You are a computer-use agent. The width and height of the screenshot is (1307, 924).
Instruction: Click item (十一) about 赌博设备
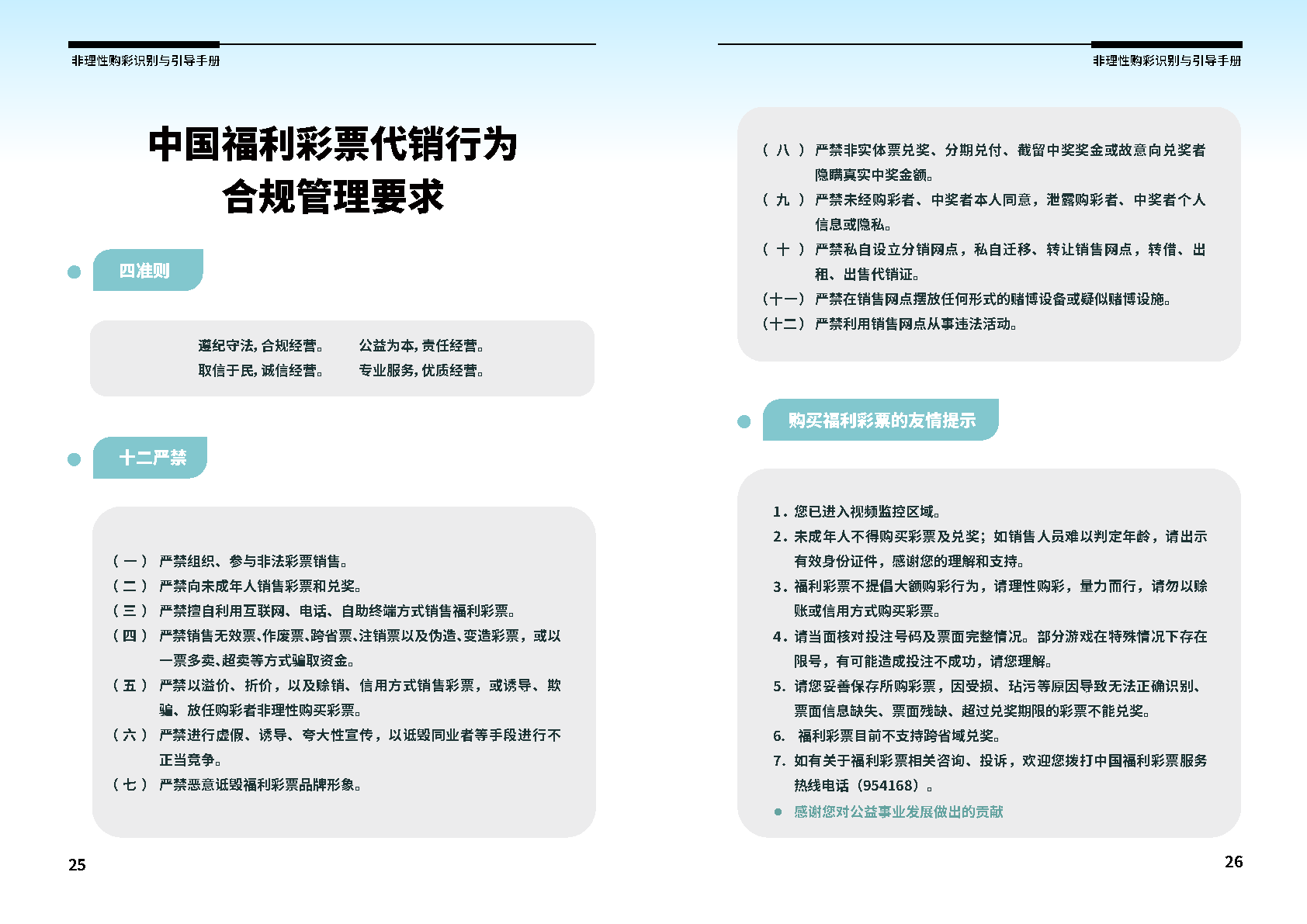[966, 299]
